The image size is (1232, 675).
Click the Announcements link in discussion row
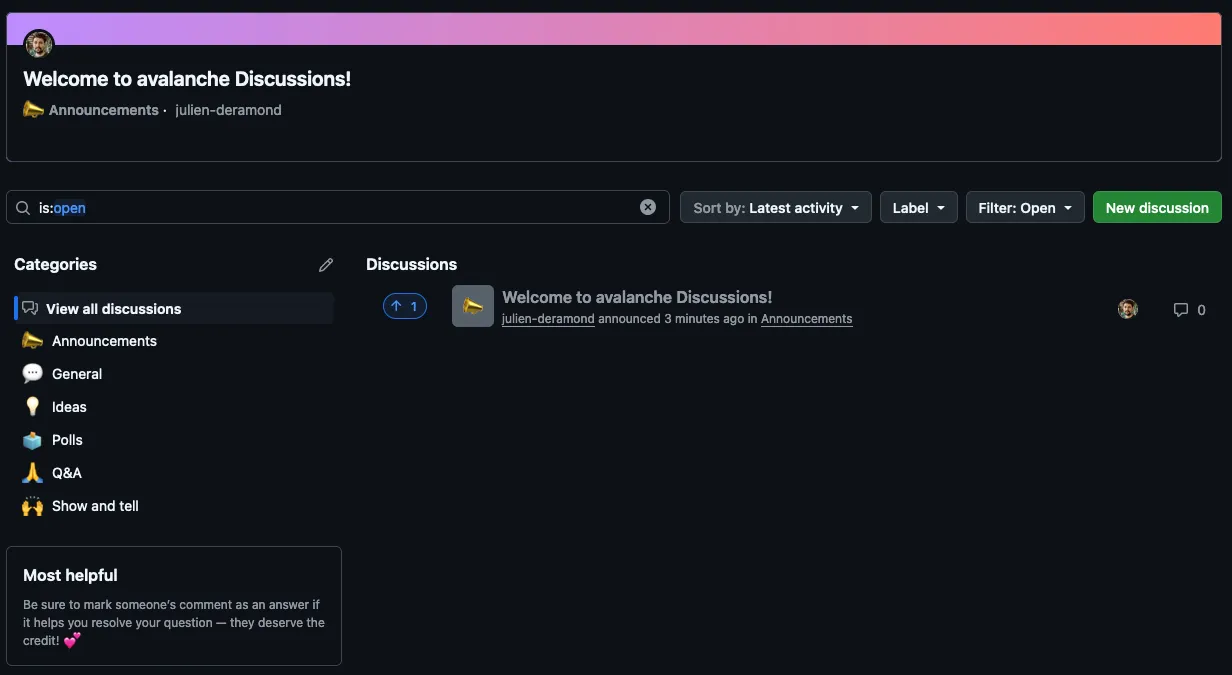coord(806,319)
